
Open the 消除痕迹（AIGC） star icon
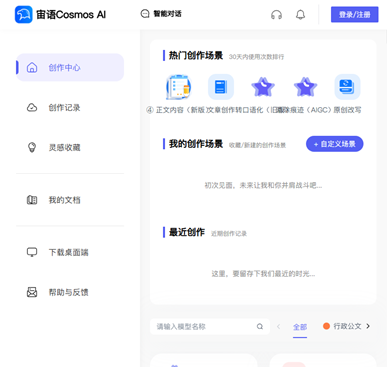point(305,87)
